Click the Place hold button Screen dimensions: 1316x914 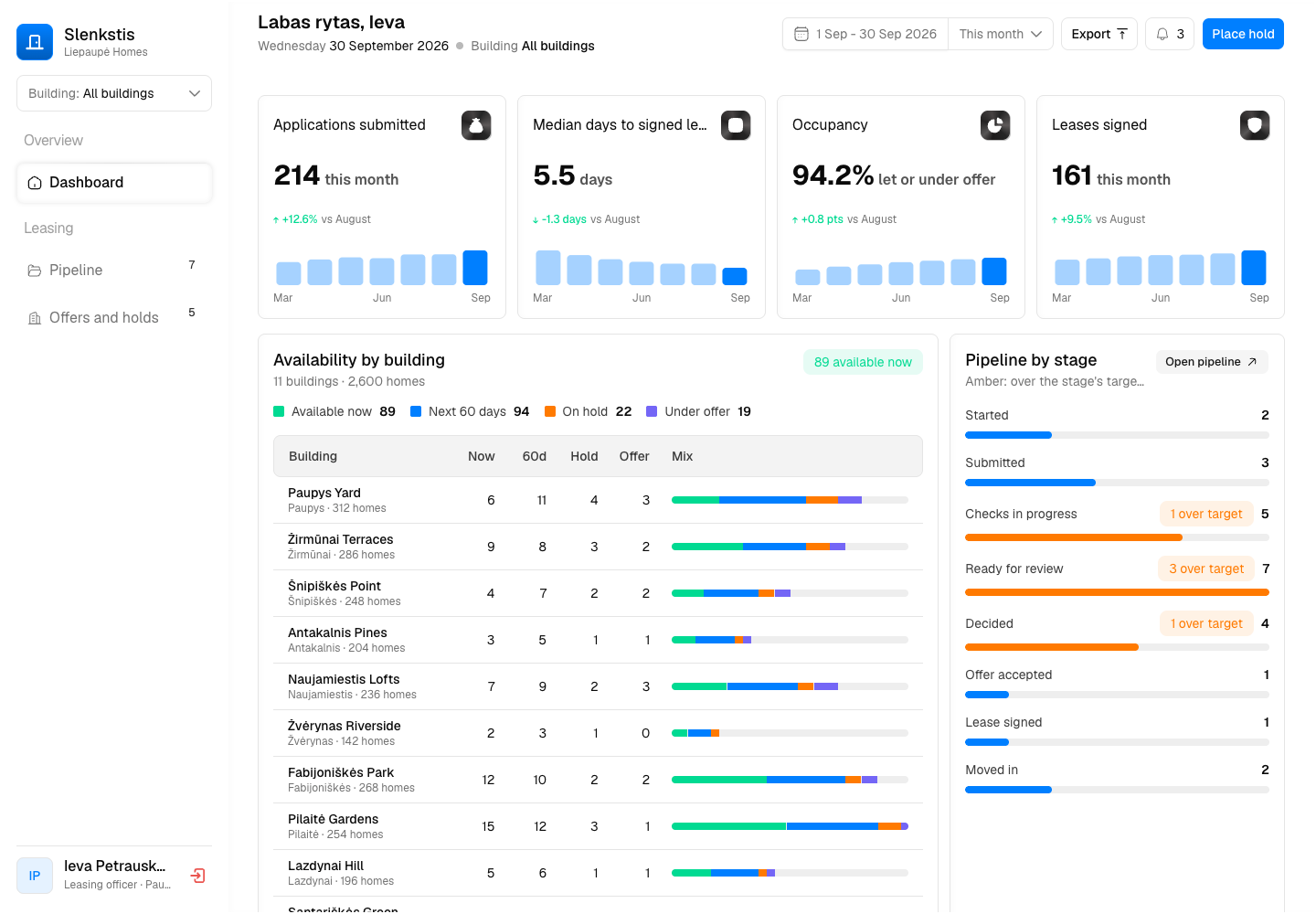1243,34
